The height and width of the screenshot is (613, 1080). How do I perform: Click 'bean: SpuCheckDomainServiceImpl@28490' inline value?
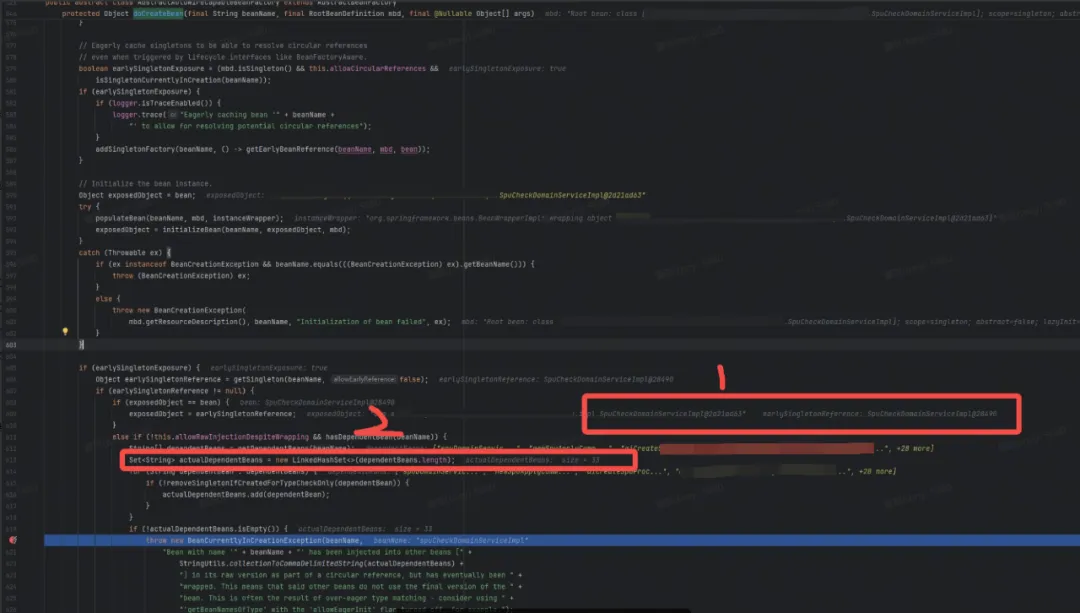[x=318, y=402]
